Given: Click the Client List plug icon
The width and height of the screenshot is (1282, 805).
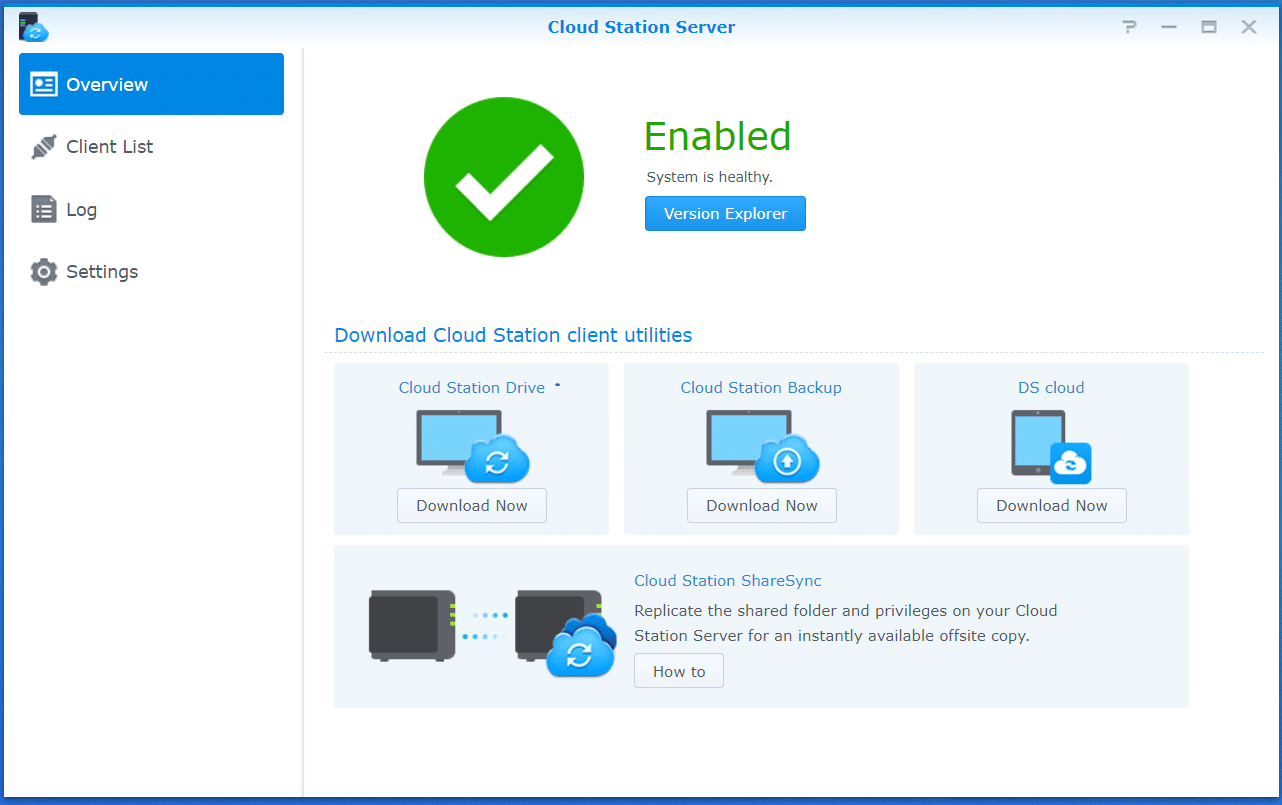Looking at the screenshot, I should coord(43,147).
